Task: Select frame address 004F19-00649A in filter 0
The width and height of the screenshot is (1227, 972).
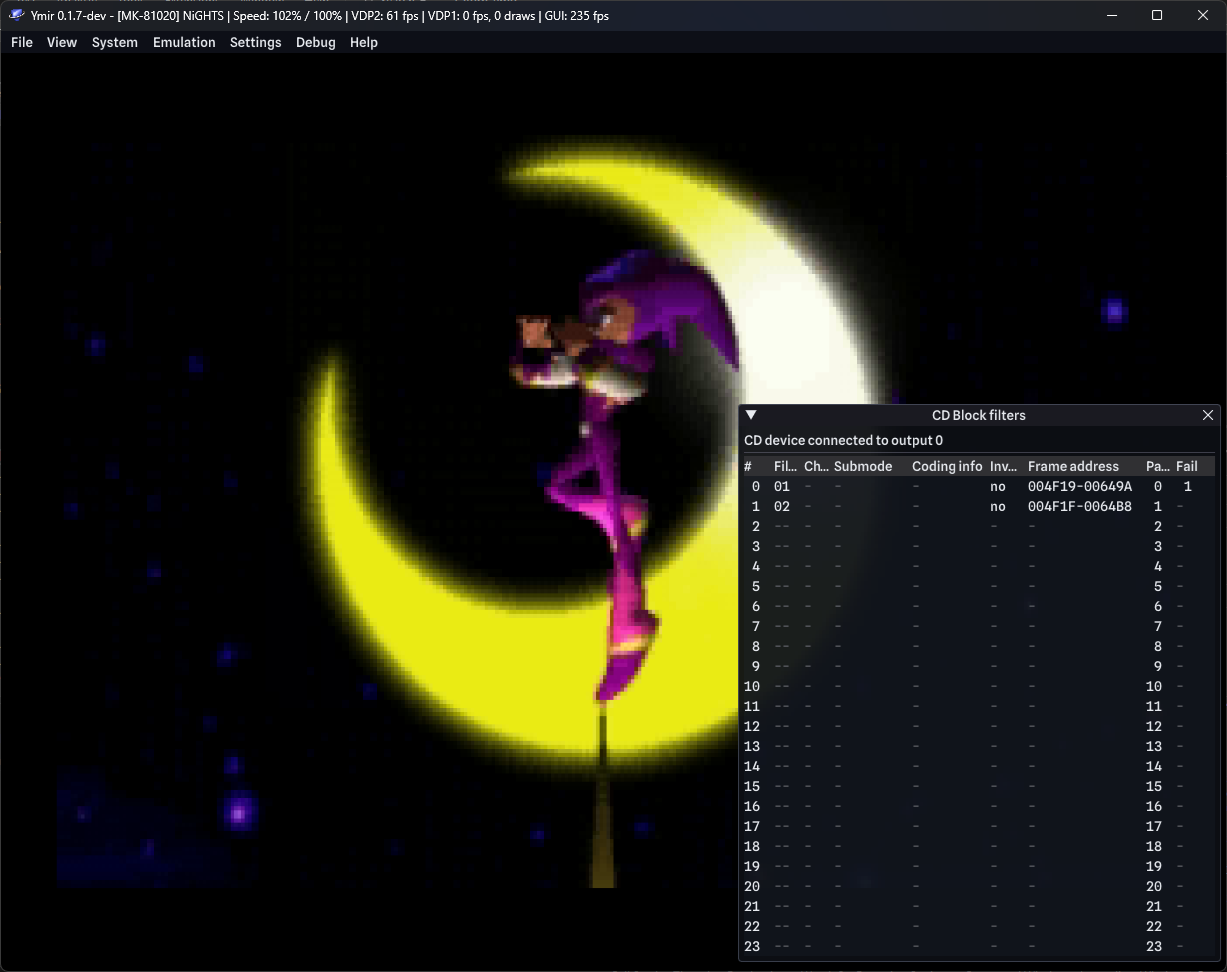Action: [1080, 486]
